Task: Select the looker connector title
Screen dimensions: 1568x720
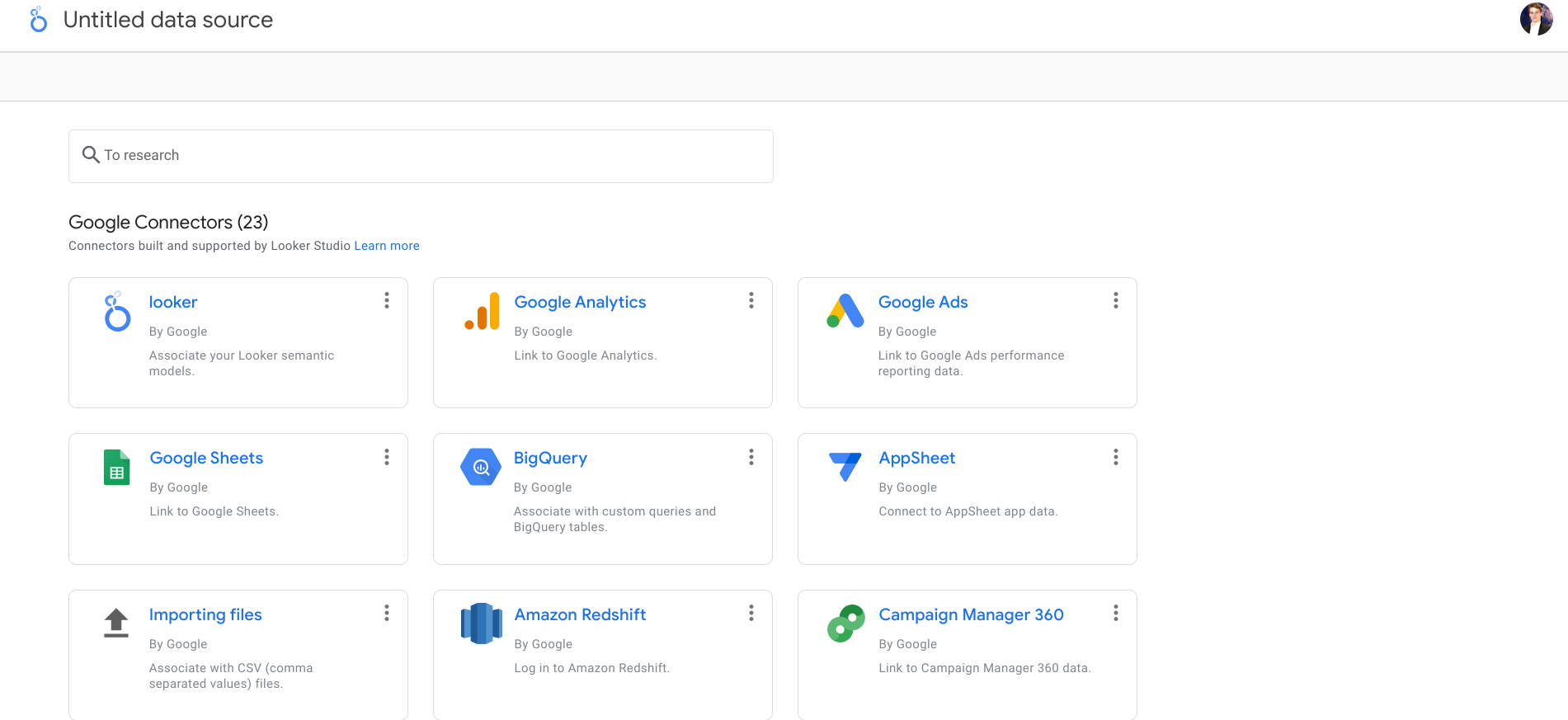Action: pos(173,302)
